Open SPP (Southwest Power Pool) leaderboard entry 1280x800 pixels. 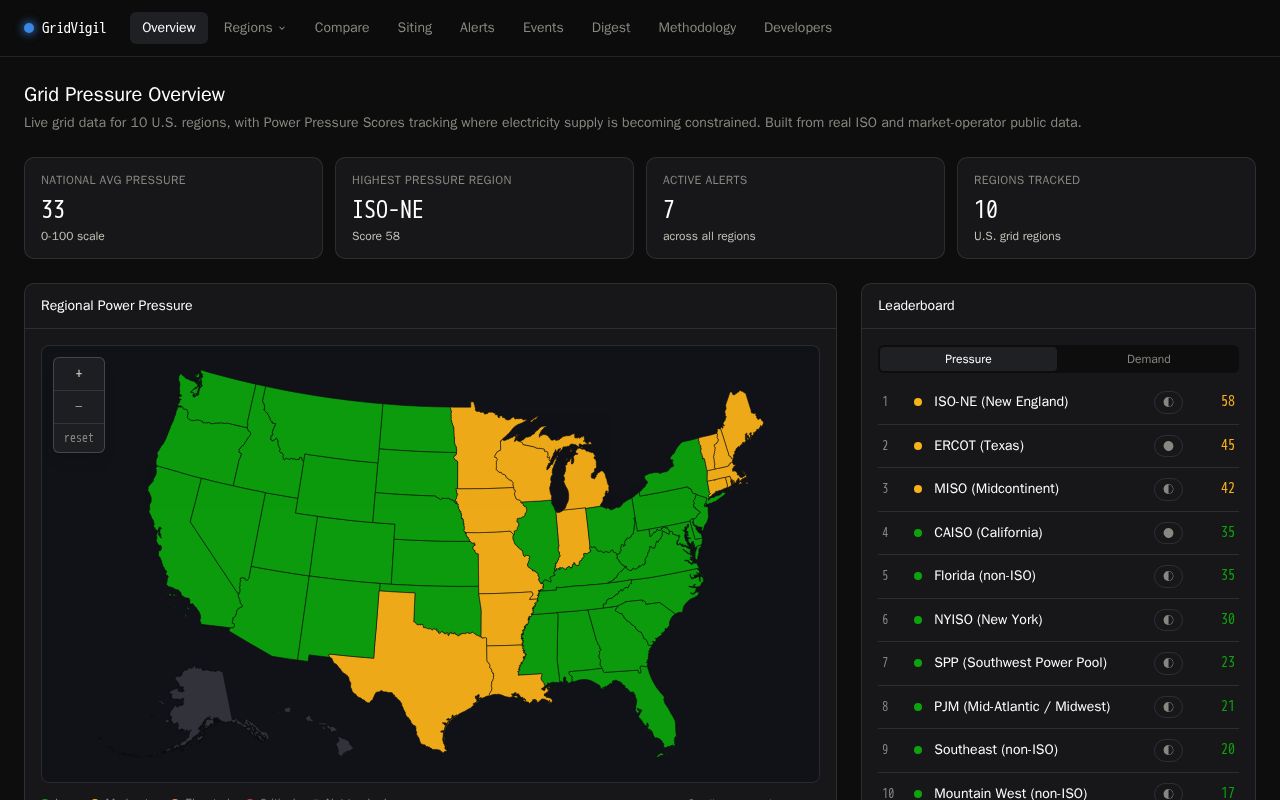click(1058, 663)
